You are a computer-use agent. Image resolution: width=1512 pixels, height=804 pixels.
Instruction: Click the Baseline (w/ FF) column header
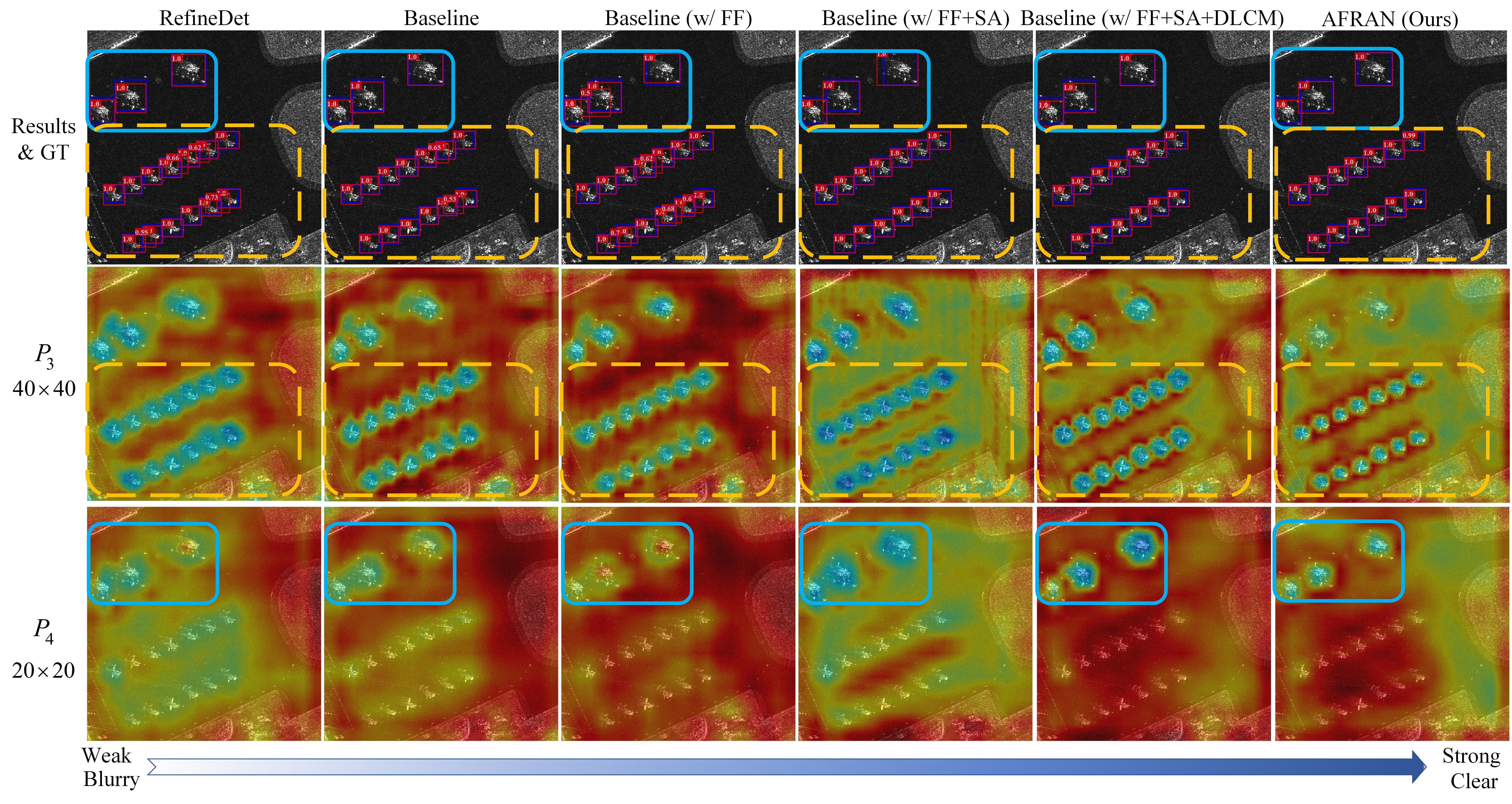pyautogui.click(x=679, y=18)
